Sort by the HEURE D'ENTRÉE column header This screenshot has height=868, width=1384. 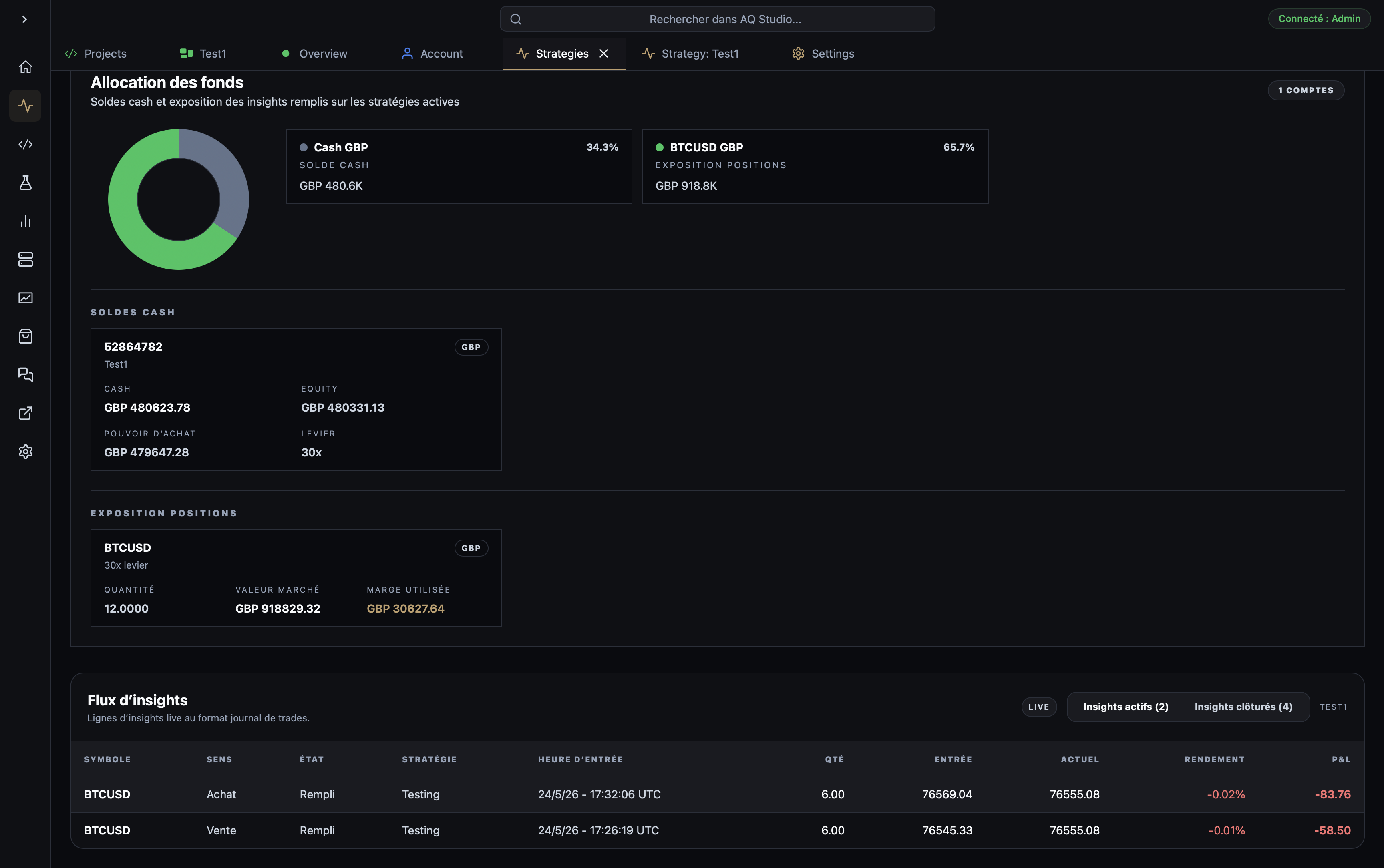580,759
